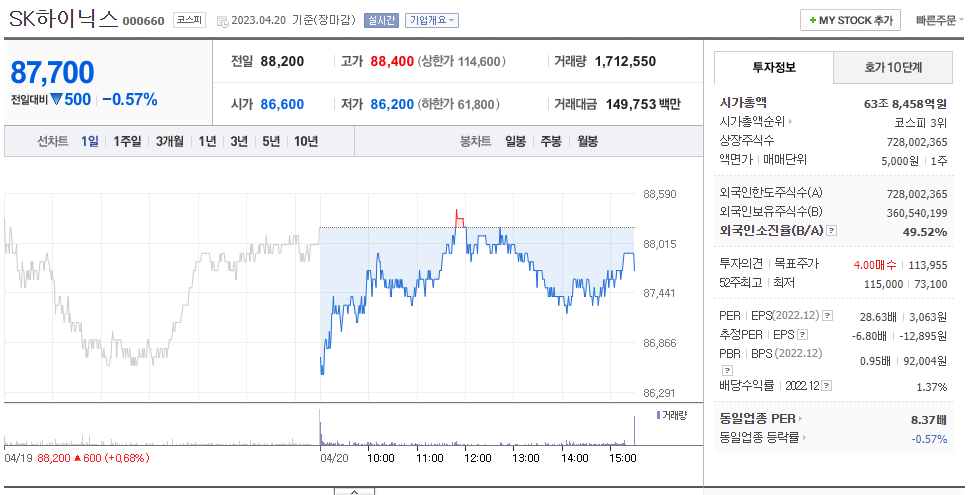Select the 1주일 line chart period
Image resolution: width=973 pixels, height=495 pixels.
click(127, 141)
